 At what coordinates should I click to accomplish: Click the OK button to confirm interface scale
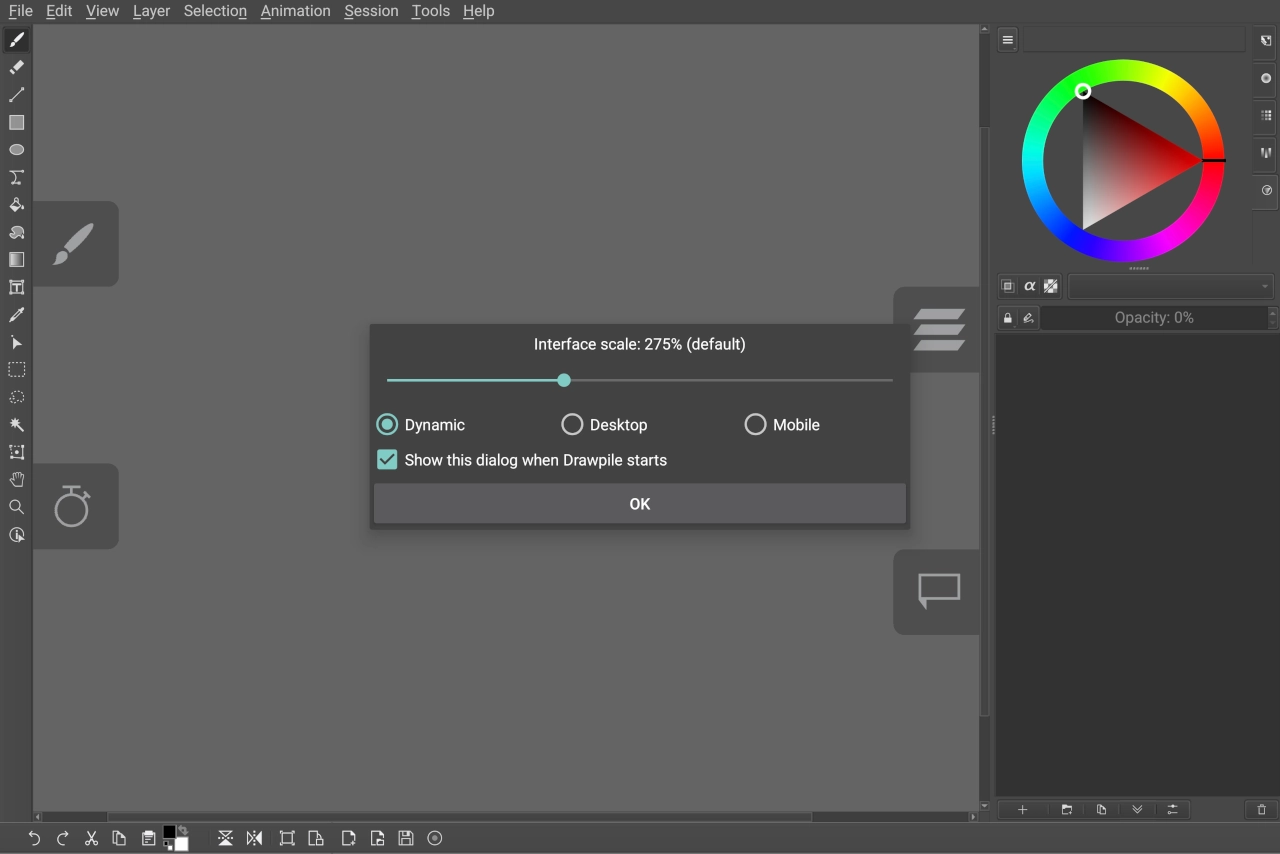639,503
